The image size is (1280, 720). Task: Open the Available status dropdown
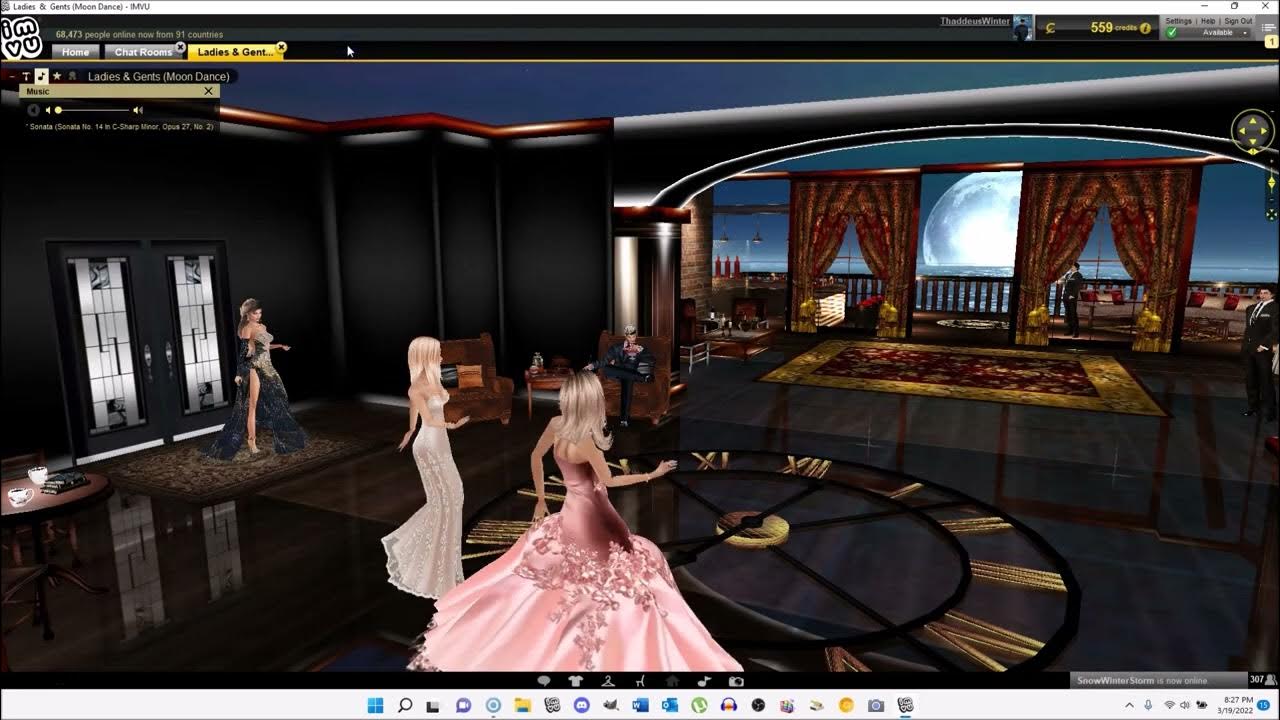[1224, 33]
